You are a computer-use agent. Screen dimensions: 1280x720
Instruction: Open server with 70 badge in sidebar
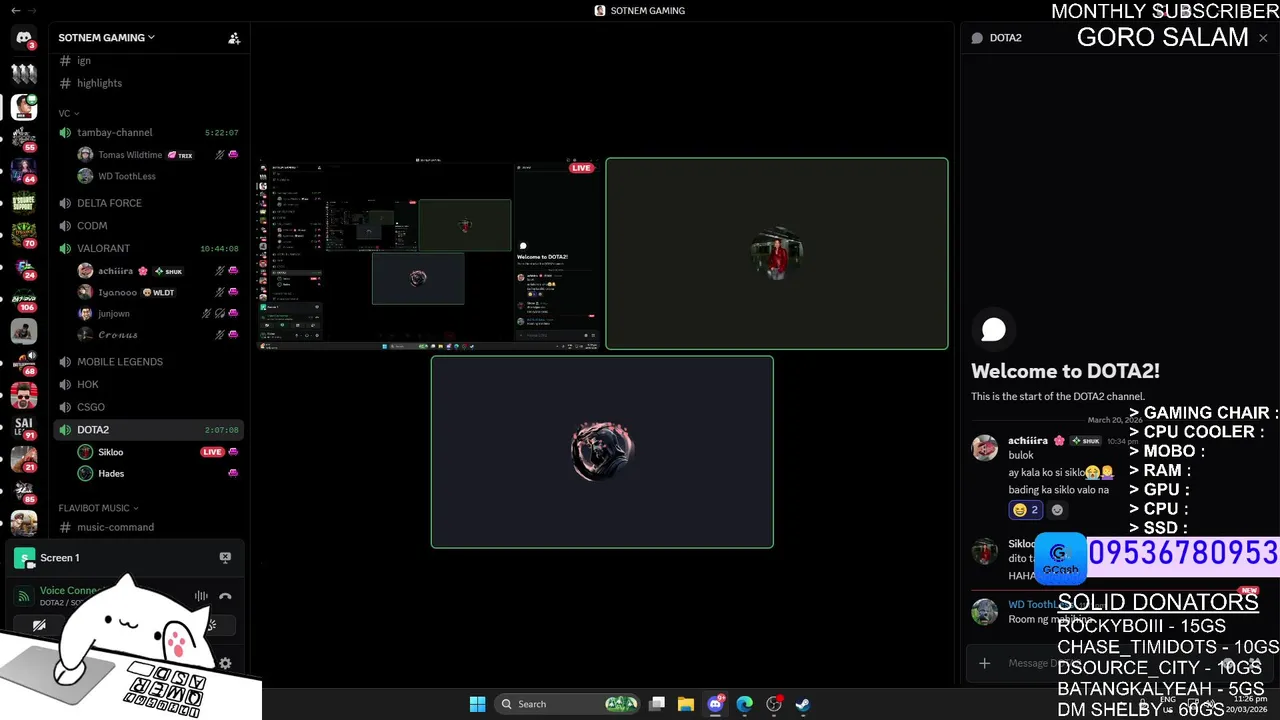(x=24, y=235)
